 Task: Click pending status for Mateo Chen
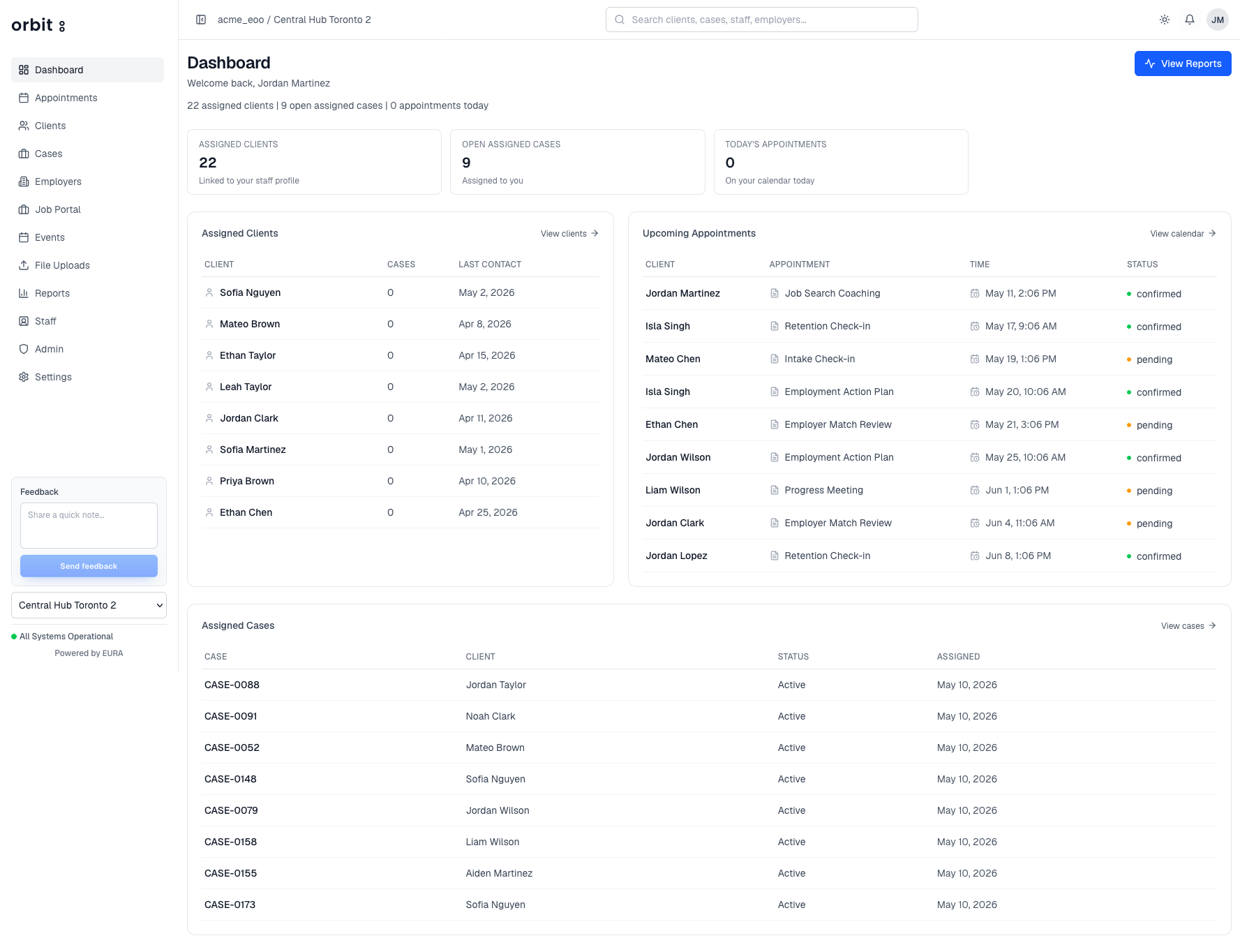point(1154,359)
